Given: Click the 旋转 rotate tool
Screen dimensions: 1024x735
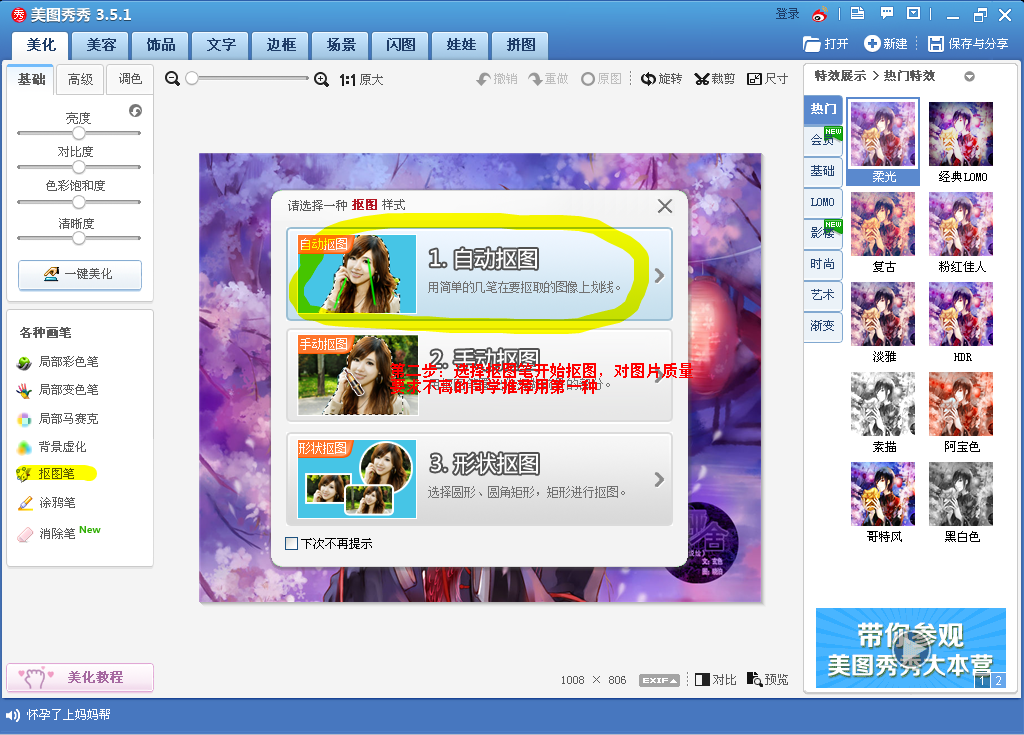Looking at the screenshot, I should (662, 79).
